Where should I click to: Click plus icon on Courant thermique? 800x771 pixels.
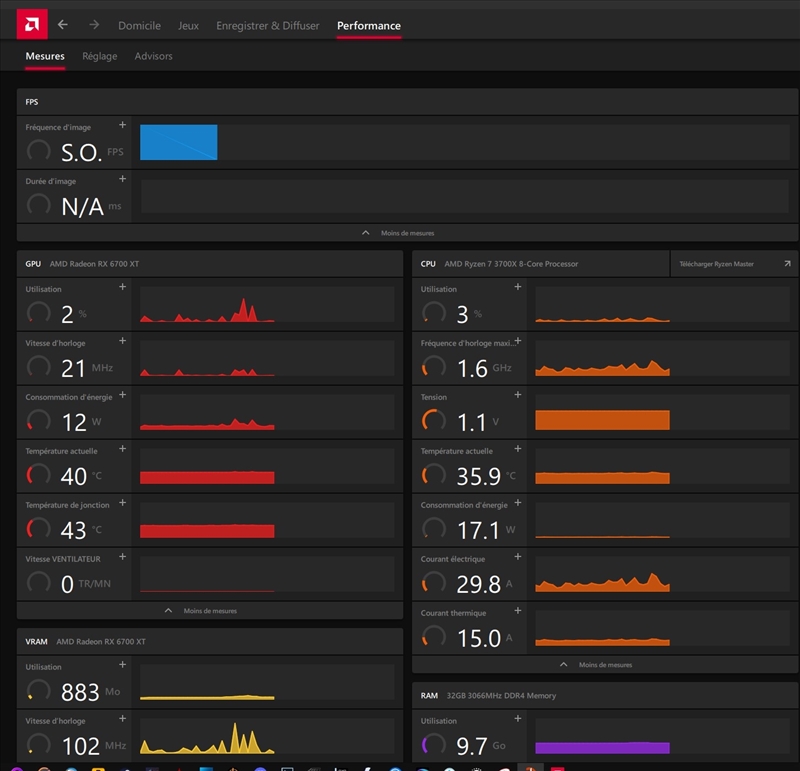pyautogui.click(x=518, y=611)
